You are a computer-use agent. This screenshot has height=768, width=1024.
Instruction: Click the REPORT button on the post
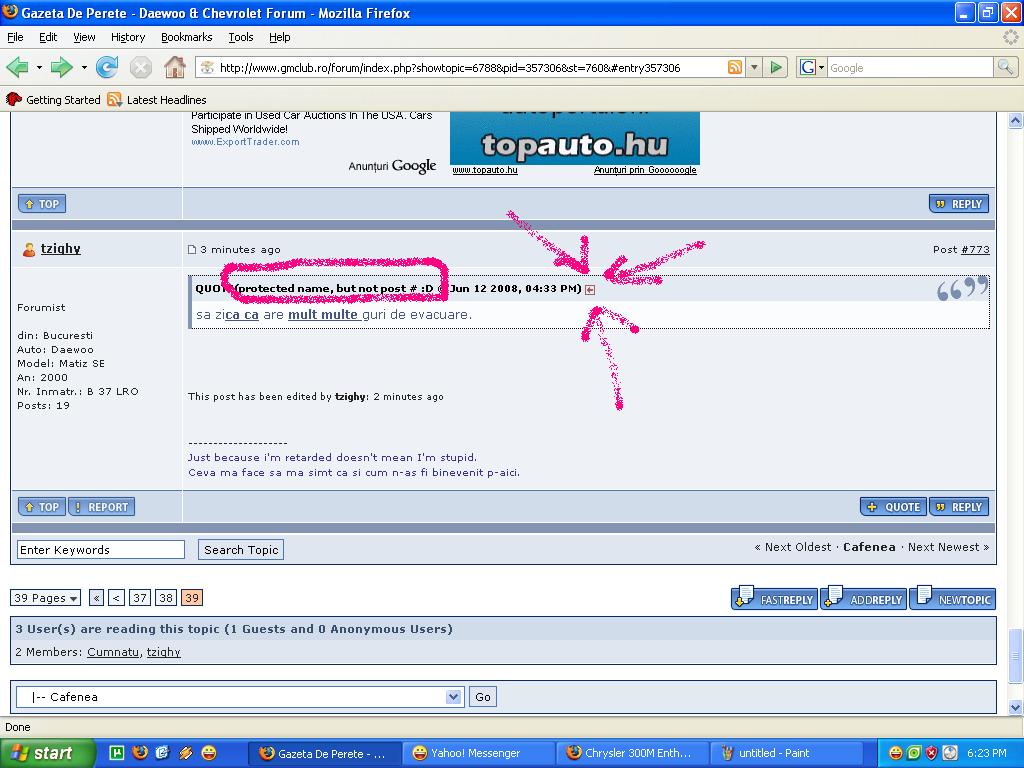[x=100, y=507]
